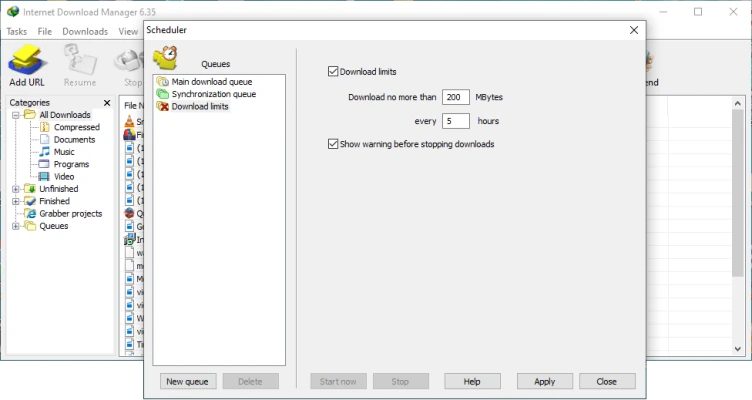752x400 pixels.
Task: Click the Compressed category icon
Action: pyautogui.click(x=45, y=127)
